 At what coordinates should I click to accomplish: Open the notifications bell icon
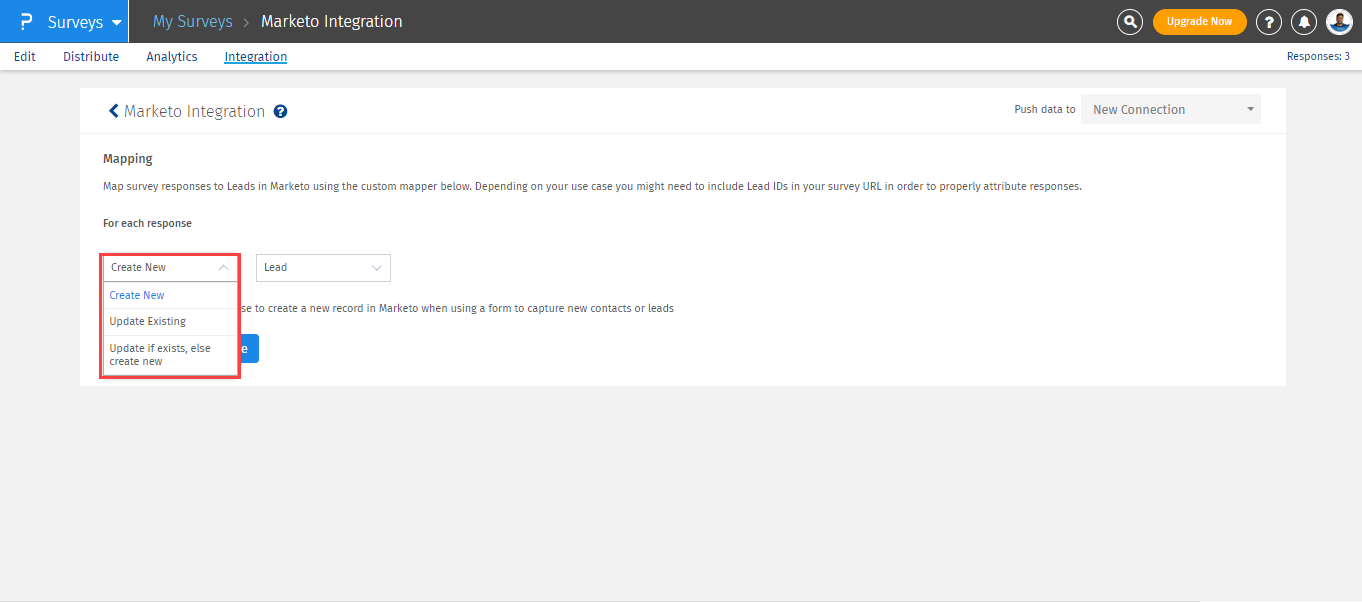pos(1304,22)
